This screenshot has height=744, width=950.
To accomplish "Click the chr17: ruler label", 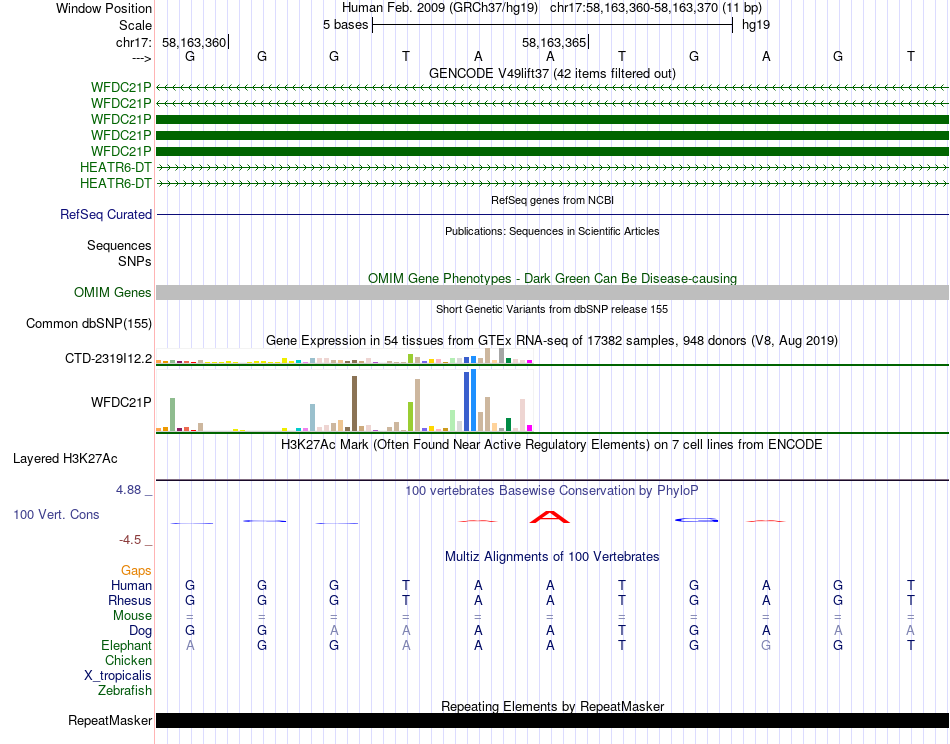I will tap(134, 42).
